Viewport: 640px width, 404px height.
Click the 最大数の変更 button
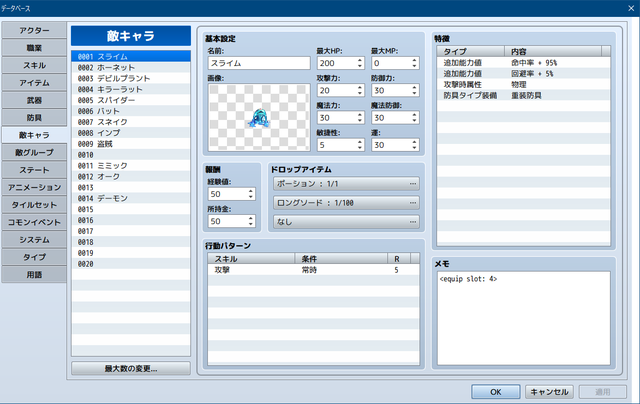click(131, 368)
